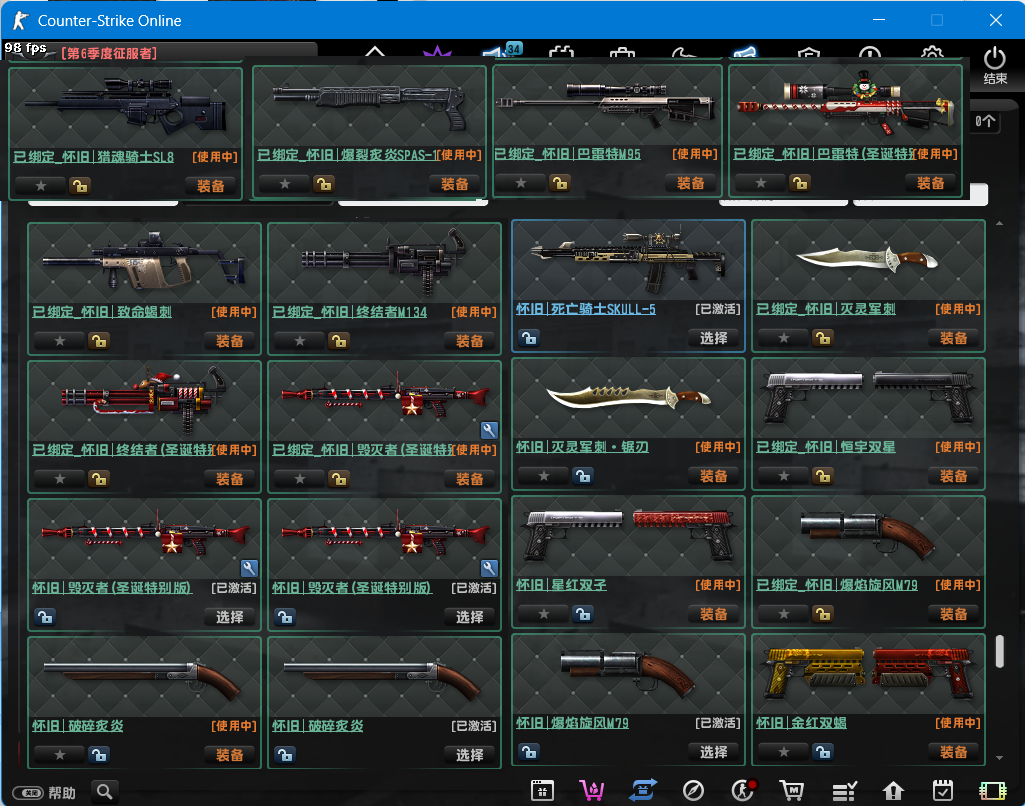Image resolution: width=1025 pixels, height=806 pixels.
Task: Click the 结束 power button
Action: tap(995, 65)
